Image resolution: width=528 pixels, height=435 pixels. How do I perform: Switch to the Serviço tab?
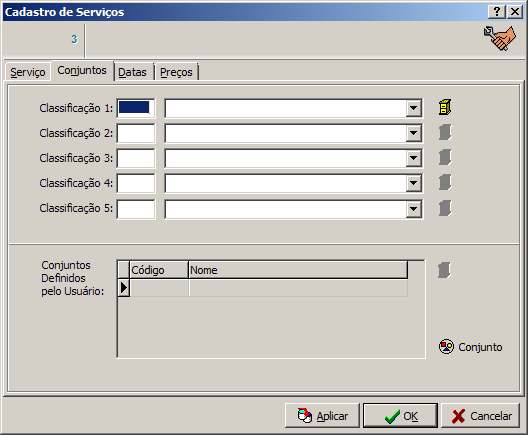(x=28, y=72)
